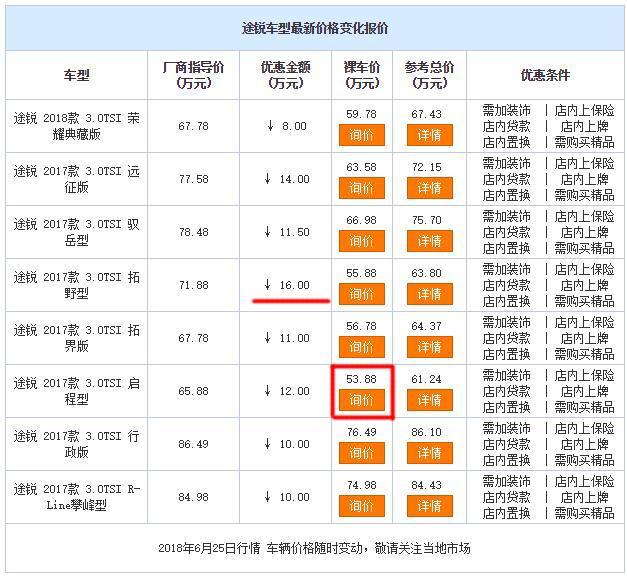627x576 pixels.
Task: Click the 厂商指导价 column header
Action: click(194, 75)
